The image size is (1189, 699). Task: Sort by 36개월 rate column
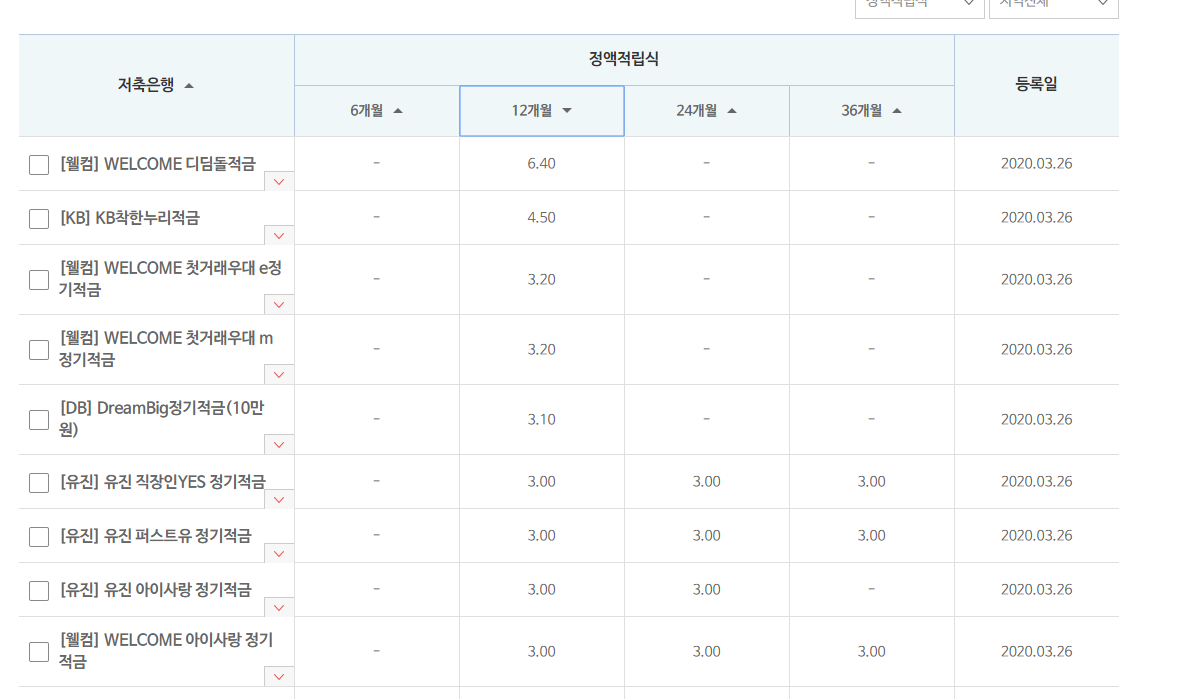(x=871, y=111)
